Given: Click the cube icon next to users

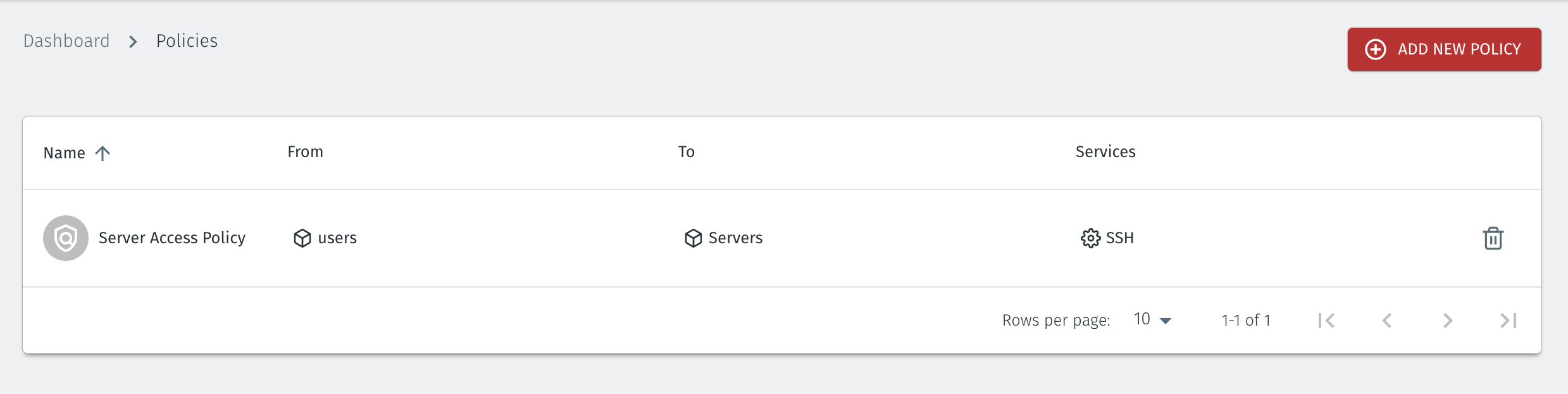Looking at the screenshot, I should (302, 238).
